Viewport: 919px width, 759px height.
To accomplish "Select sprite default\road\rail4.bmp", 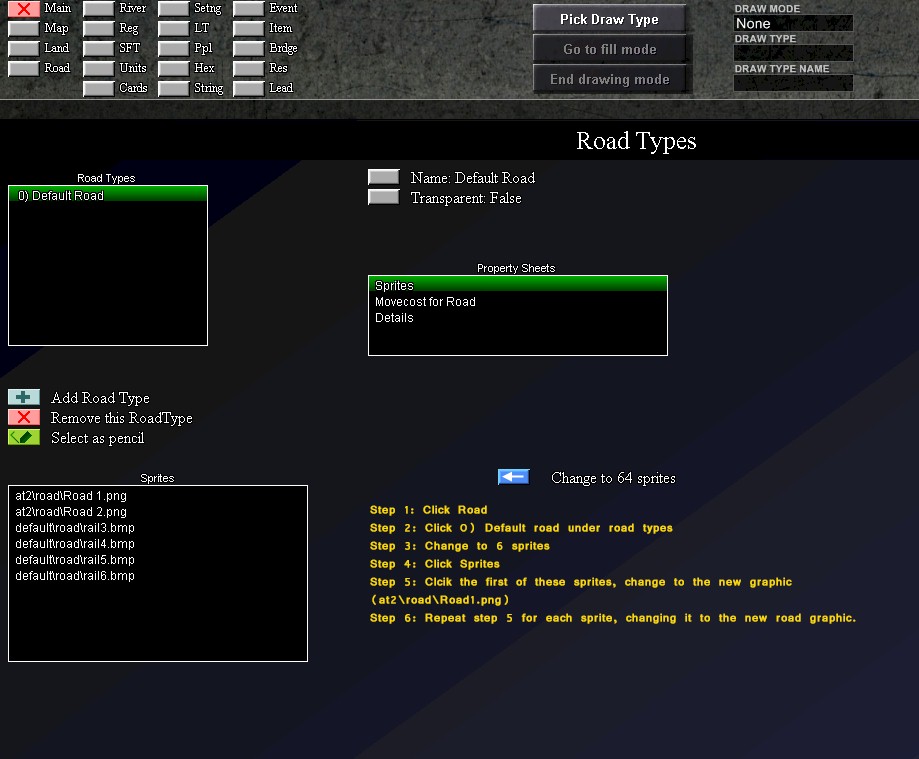I will 158,543.
